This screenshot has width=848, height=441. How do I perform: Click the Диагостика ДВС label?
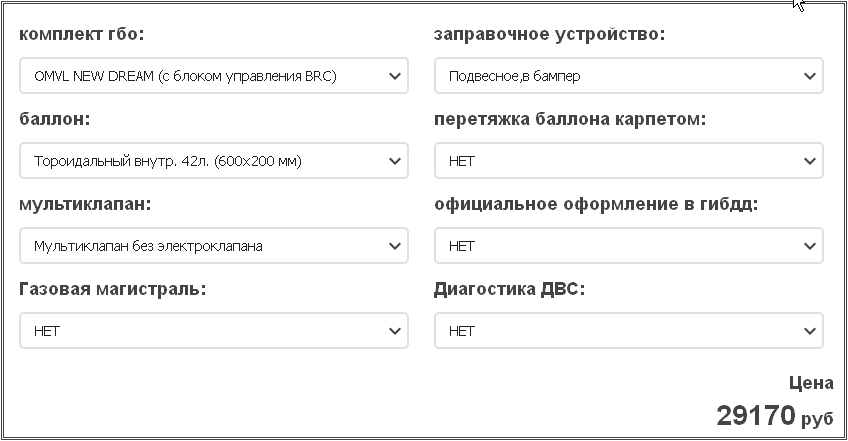(x=509, y=289)
